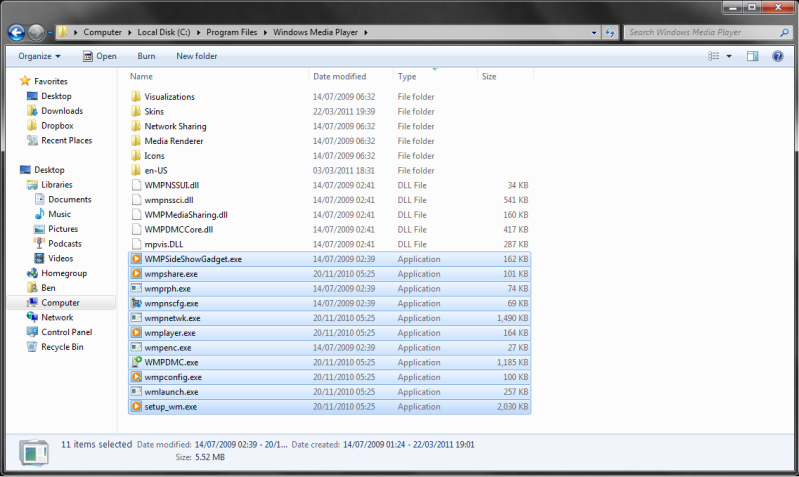Expand arrow after Program Files breadcrumb

coord(265,32)
